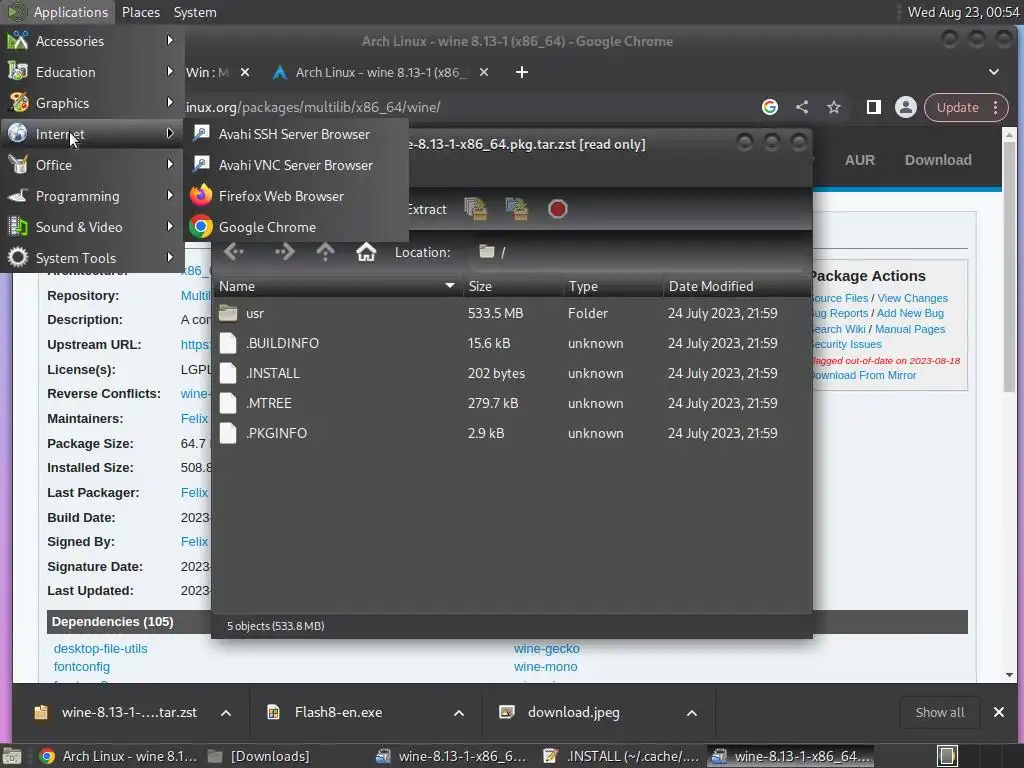The image size is (1024, 768).
Task: Open the Accessories menu category
Action: coord(92,41)
